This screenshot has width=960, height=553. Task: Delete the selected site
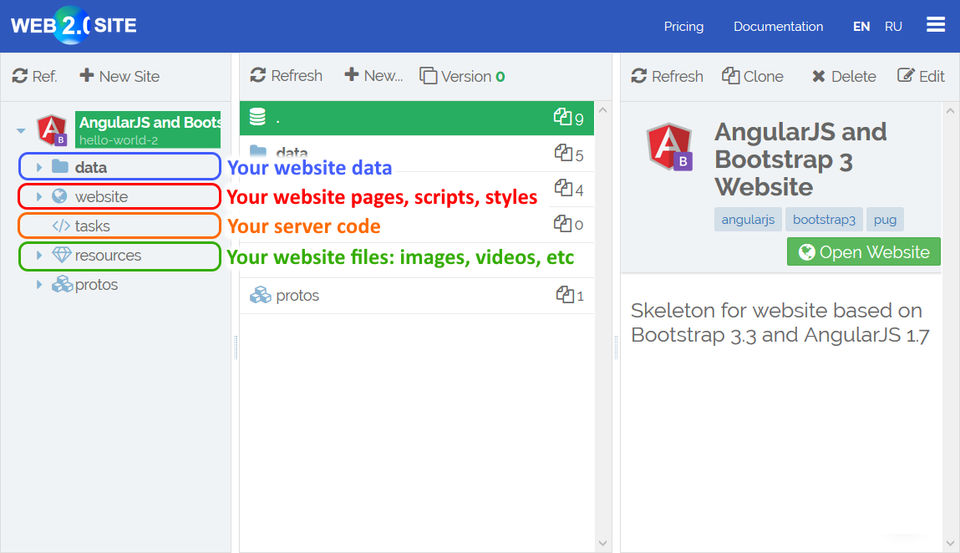844,76
